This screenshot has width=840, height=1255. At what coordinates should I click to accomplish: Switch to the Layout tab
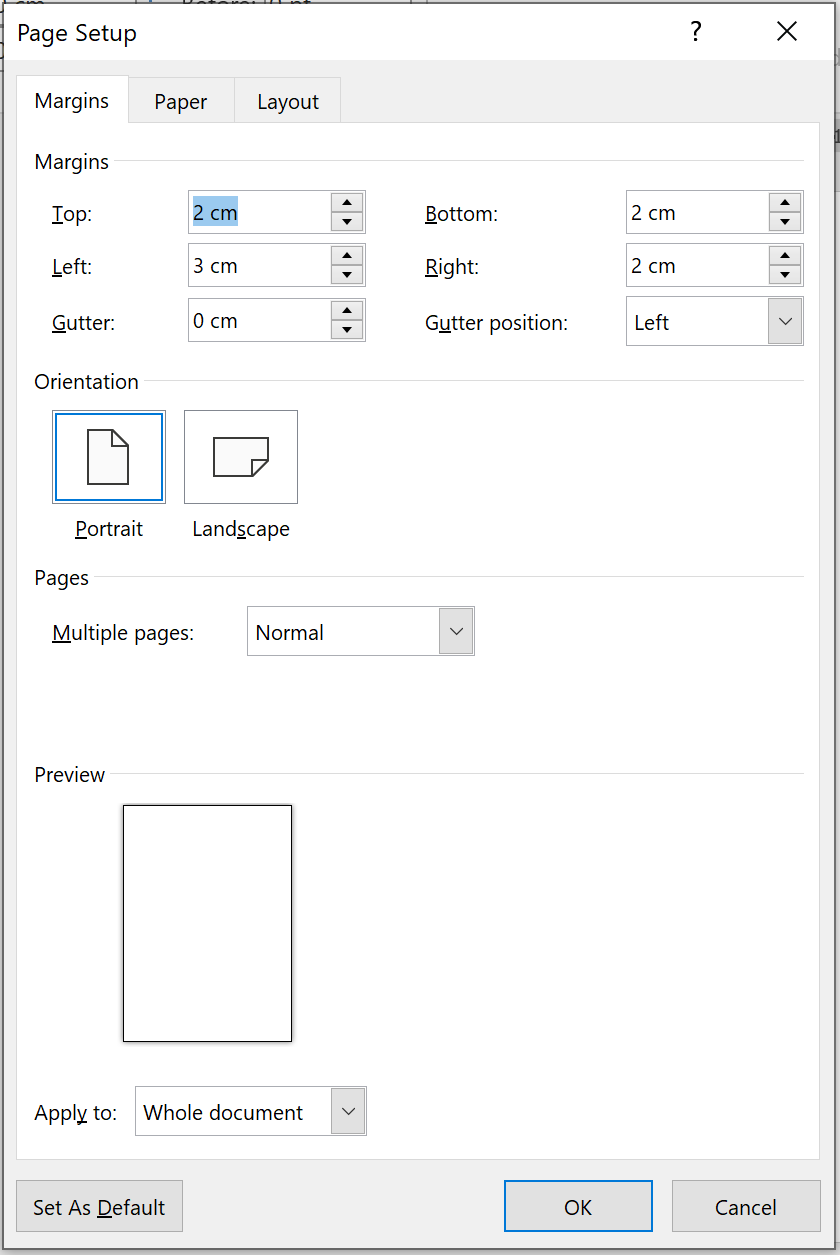(288, 102)
